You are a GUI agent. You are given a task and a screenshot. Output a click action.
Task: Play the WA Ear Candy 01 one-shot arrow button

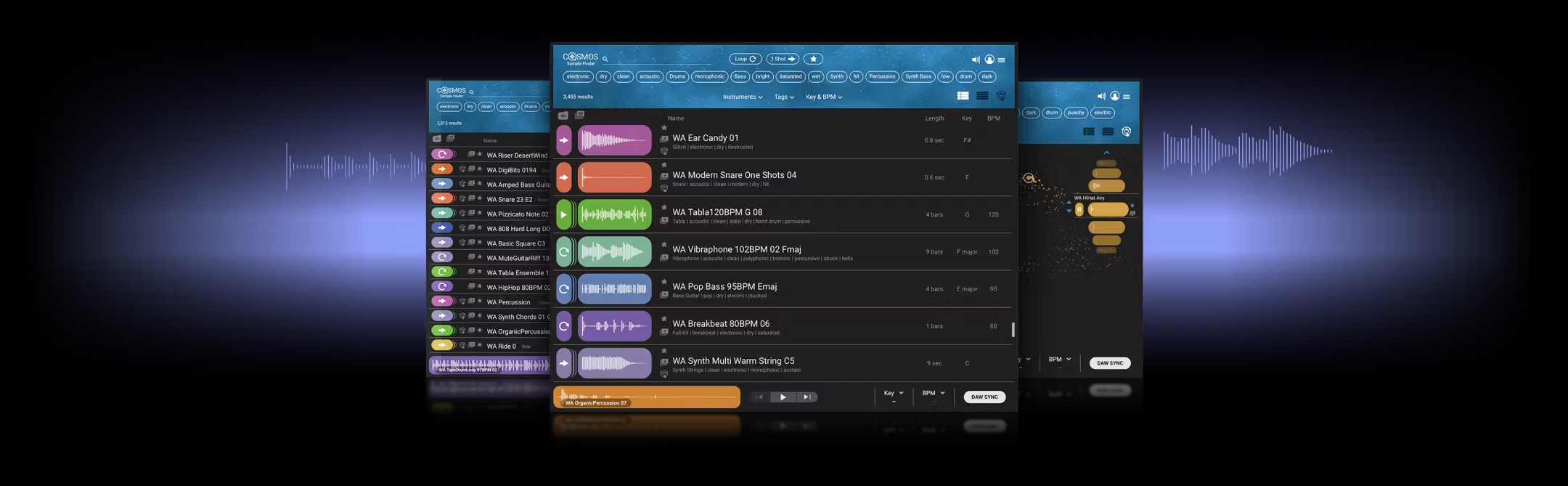click(x=564, y=140)
